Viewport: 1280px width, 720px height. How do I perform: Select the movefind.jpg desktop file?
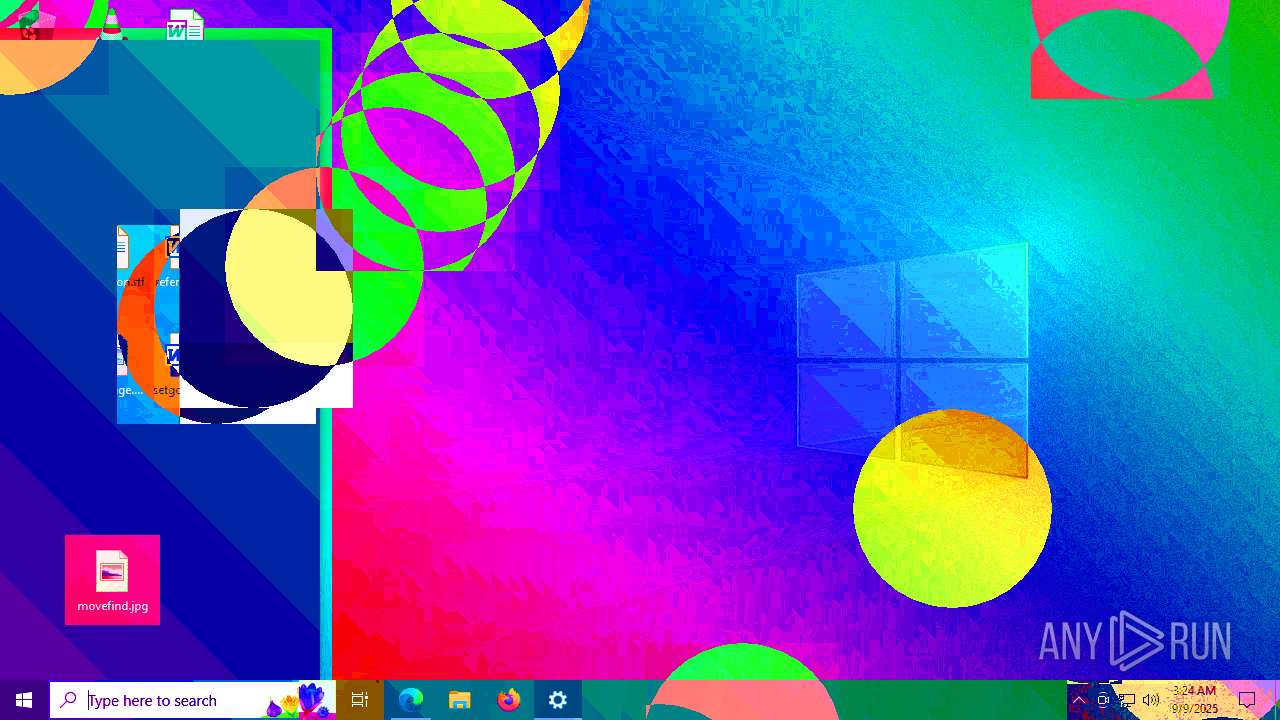coord(112,581)
